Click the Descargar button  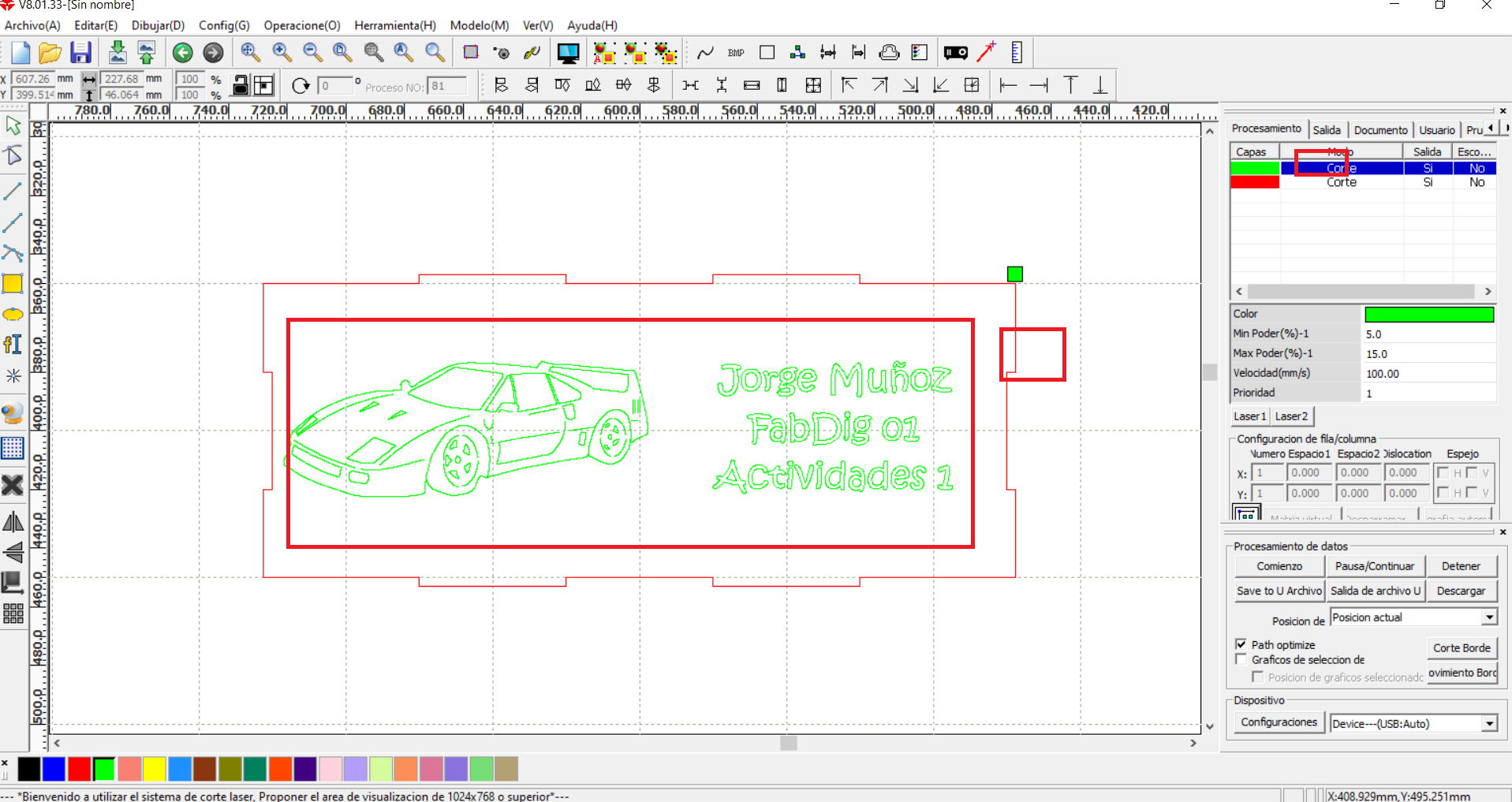[x=1461, y=591]
